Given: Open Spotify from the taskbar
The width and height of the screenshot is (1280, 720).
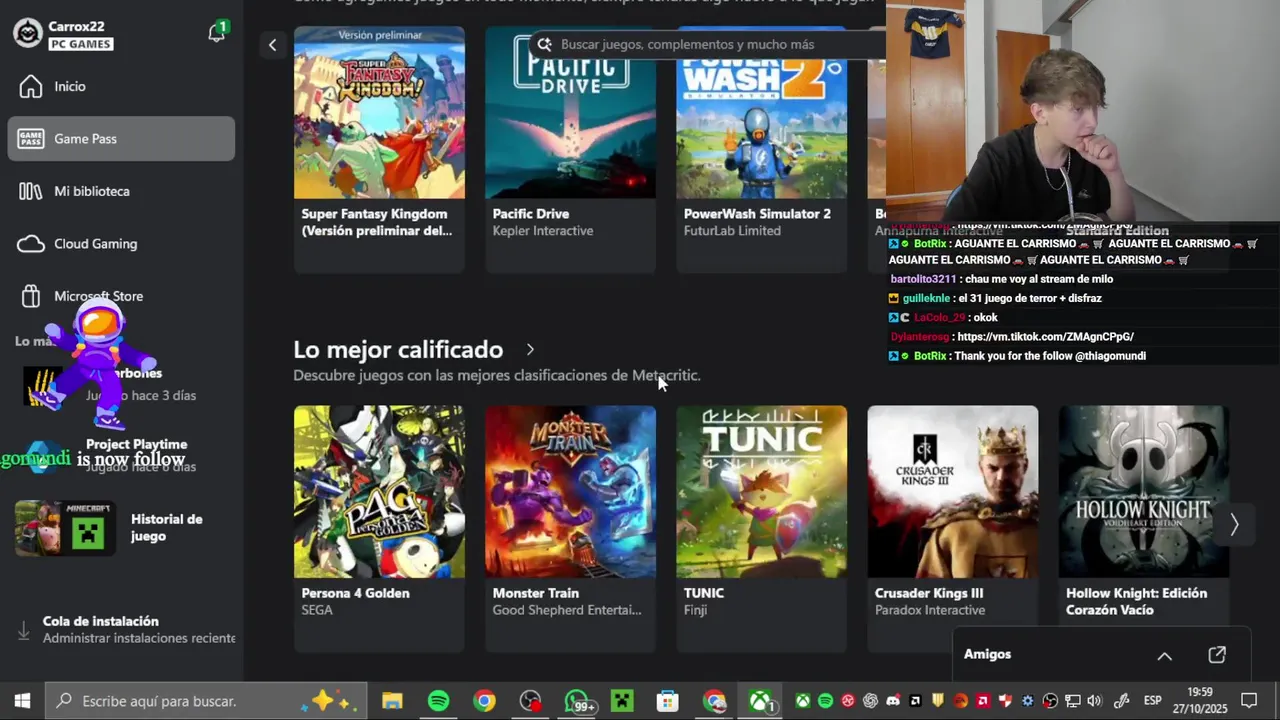Looking at the screenshot, I should point(438,701).
